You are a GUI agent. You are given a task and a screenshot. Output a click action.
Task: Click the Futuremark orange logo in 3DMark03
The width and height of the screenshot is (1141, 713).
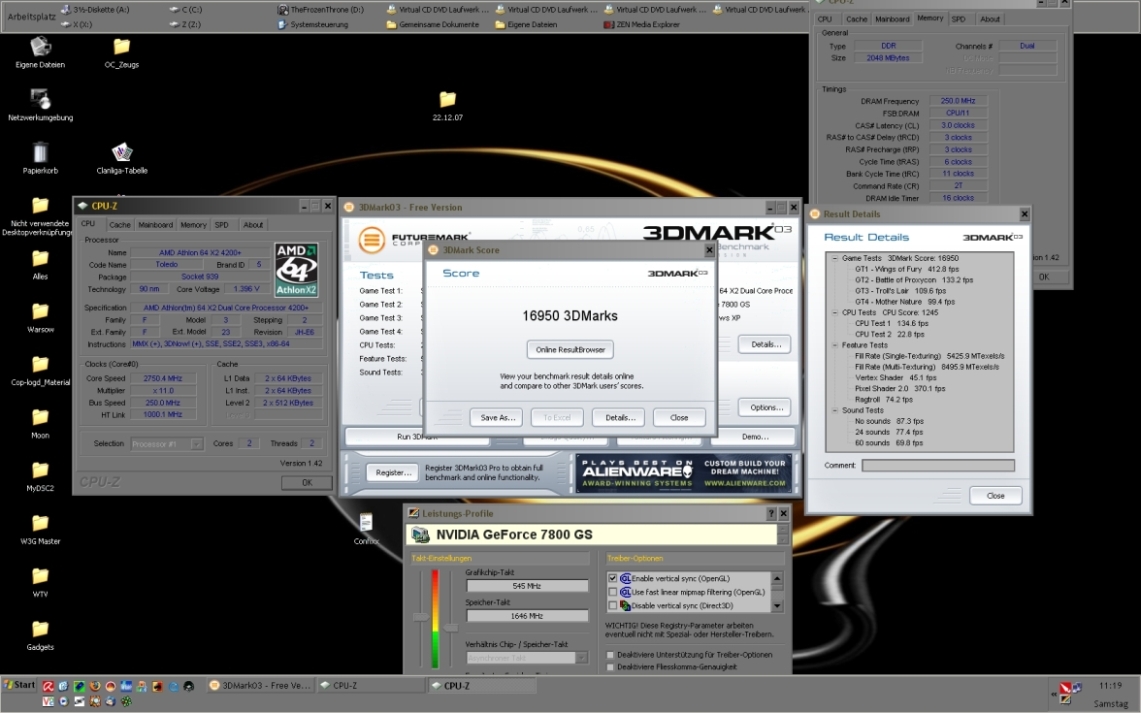click(371, 239)
